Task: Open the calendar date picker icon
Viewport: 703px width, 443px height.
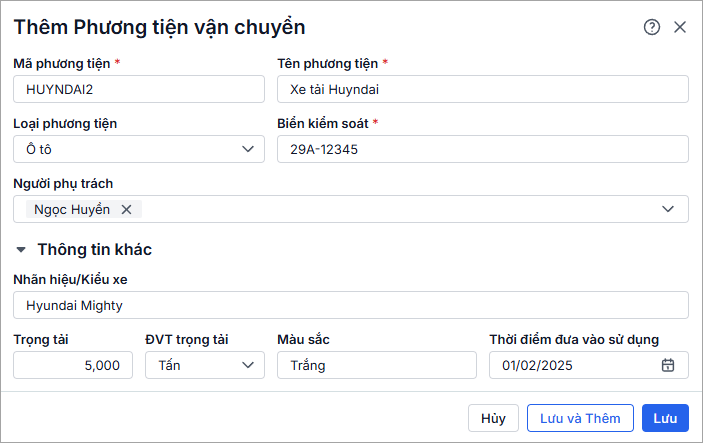Action: coord(668,365)
